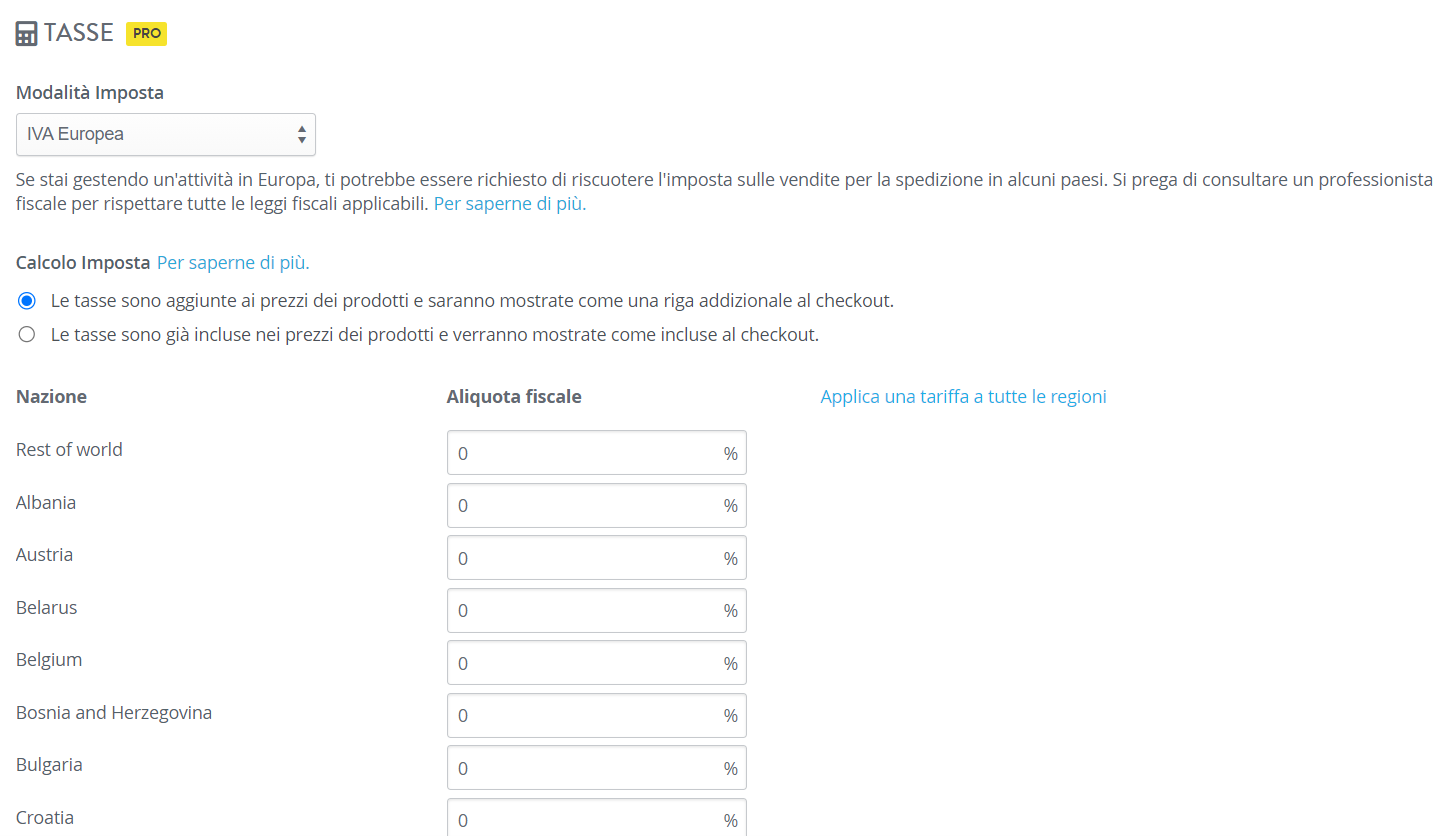Viewport: 1447px width, 836px height.
Task: Select taxes already included in prices option
Action: click(27, 335)
